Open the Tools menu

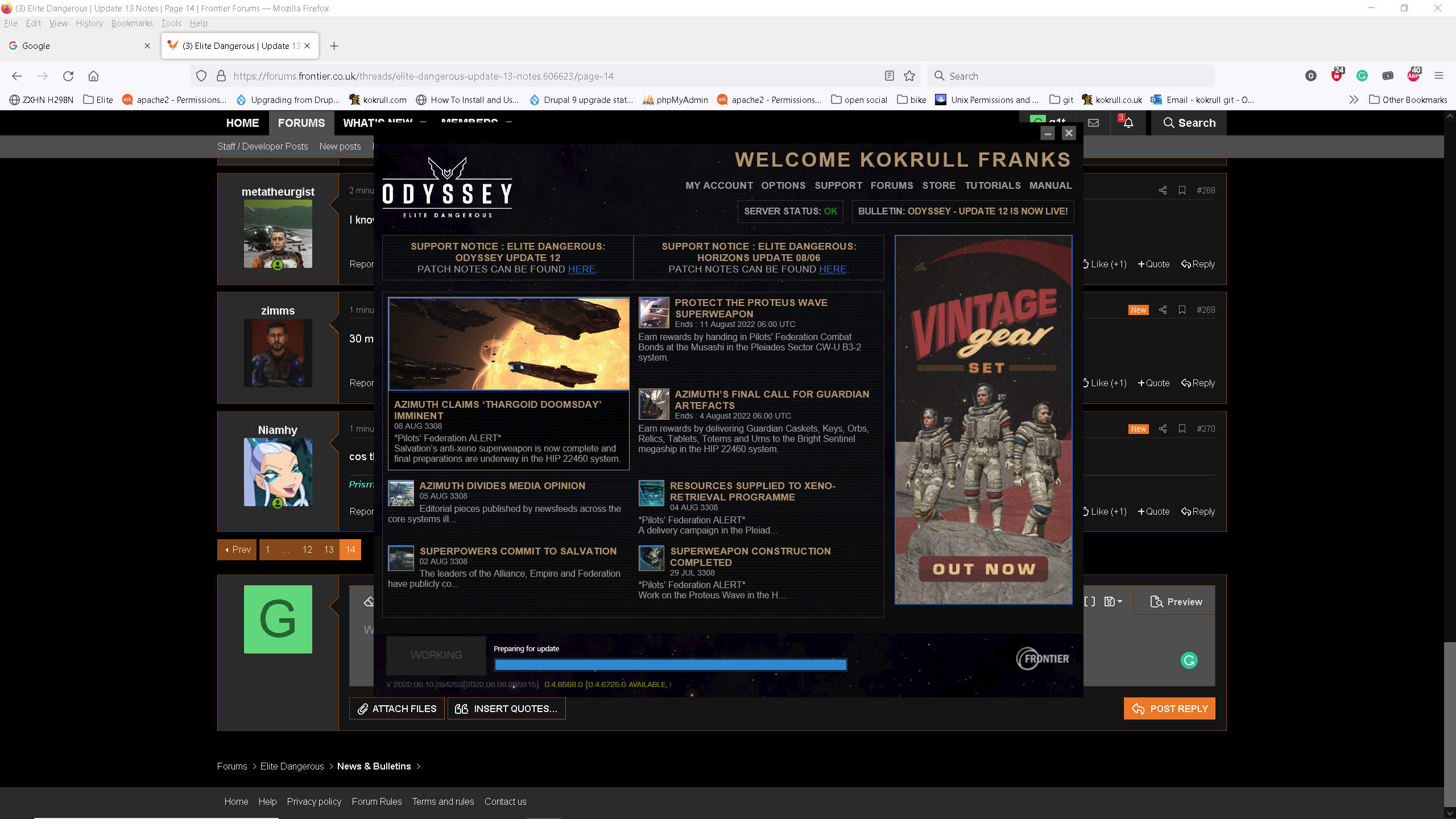(171, 23)
